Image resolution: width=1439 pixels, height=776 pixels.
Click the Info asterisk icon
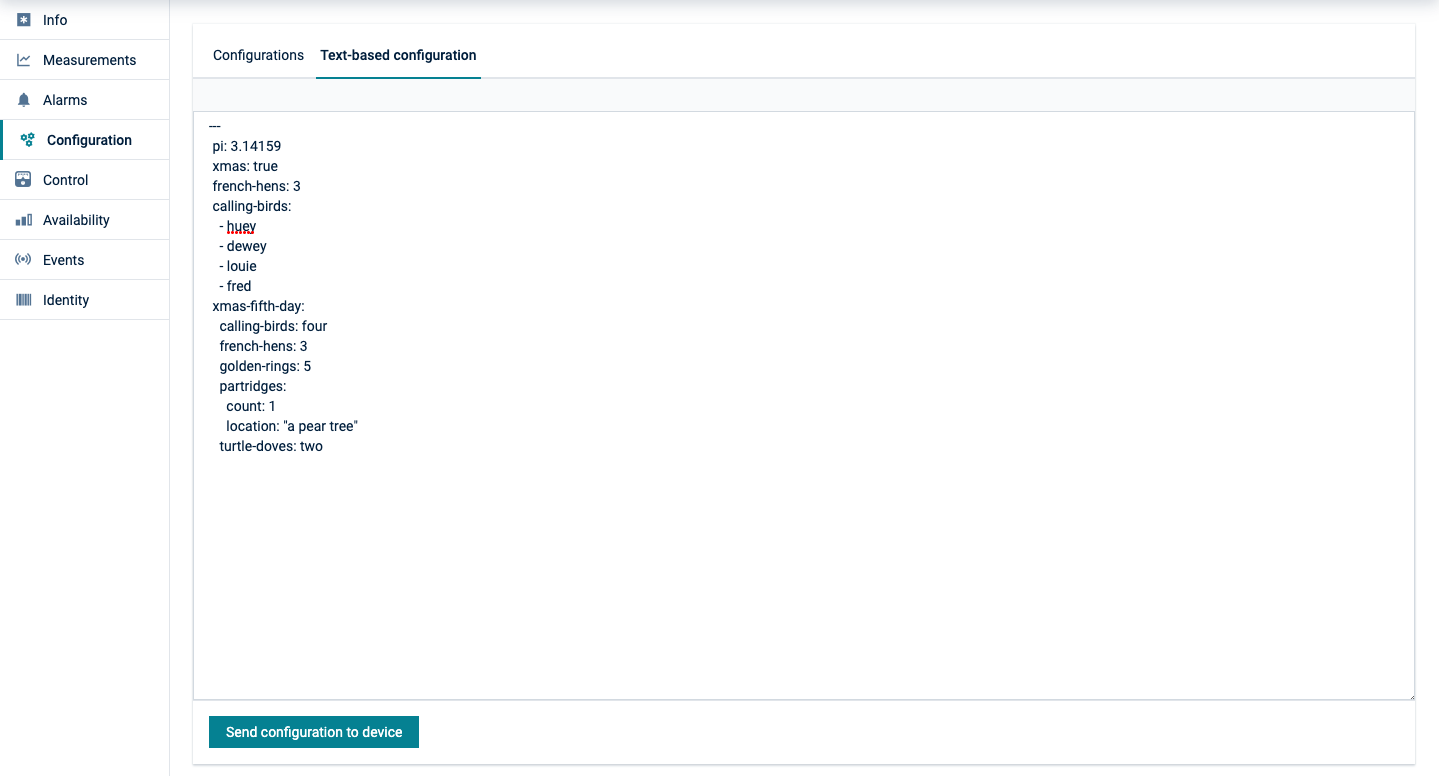point(24,20)
